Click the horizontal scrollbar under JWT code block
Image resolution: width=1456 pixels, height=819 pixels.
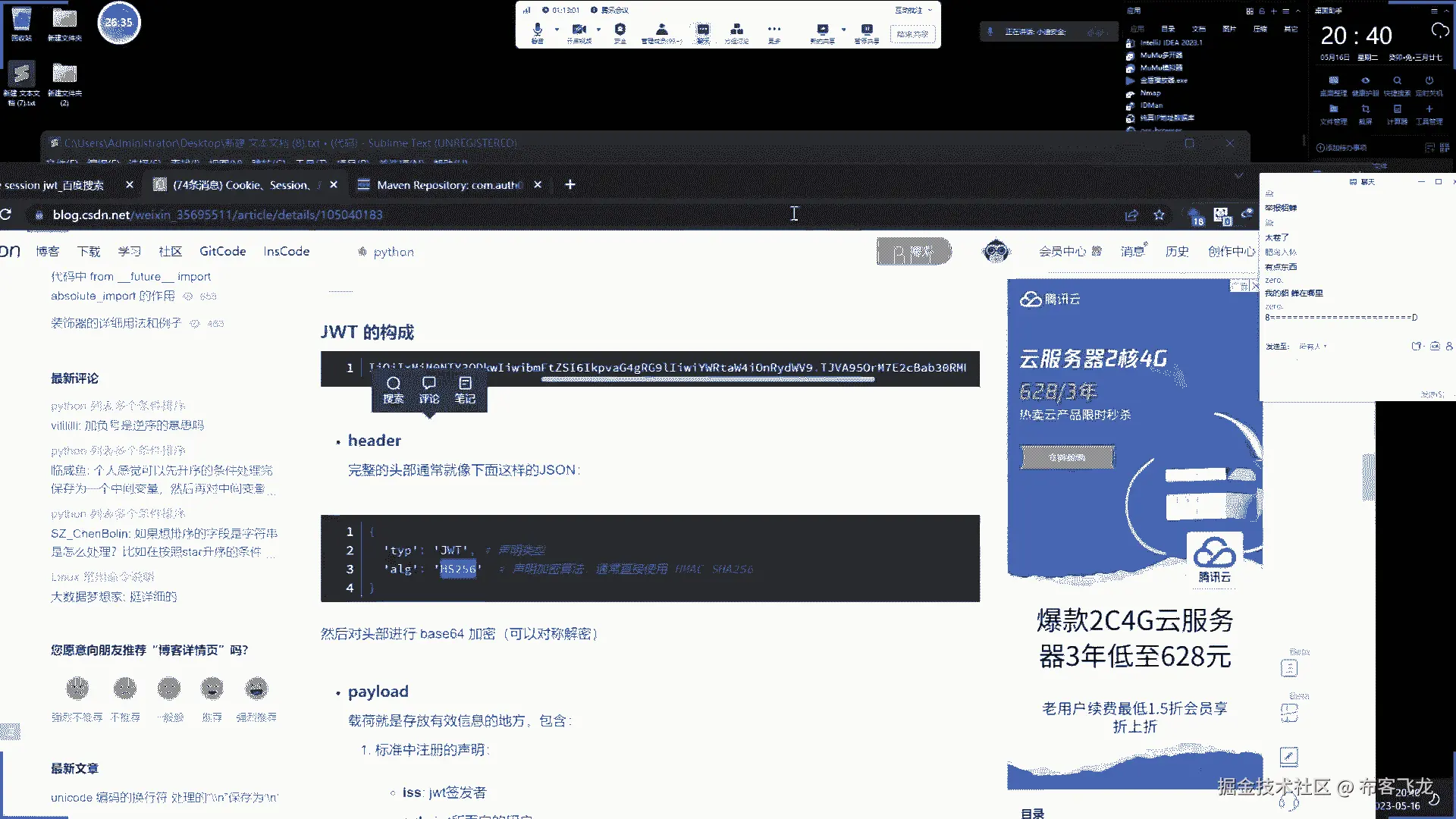tap(707, 379)
